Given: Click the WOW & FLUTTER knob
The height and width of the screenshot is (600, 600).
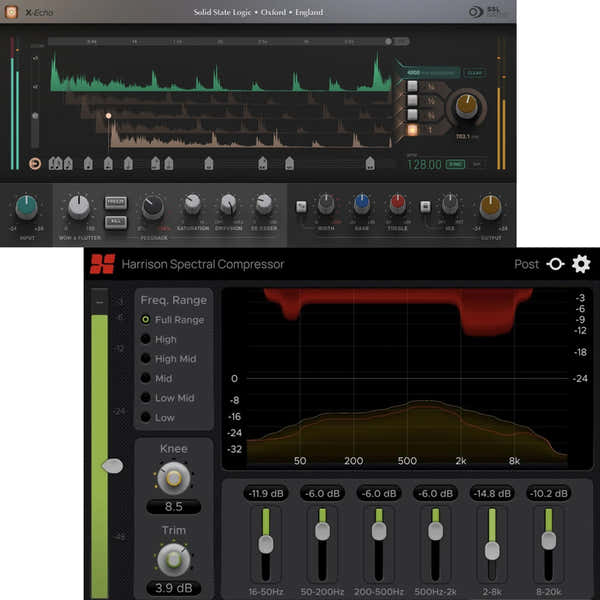Looking at the screenshot, I should [79, 207].
